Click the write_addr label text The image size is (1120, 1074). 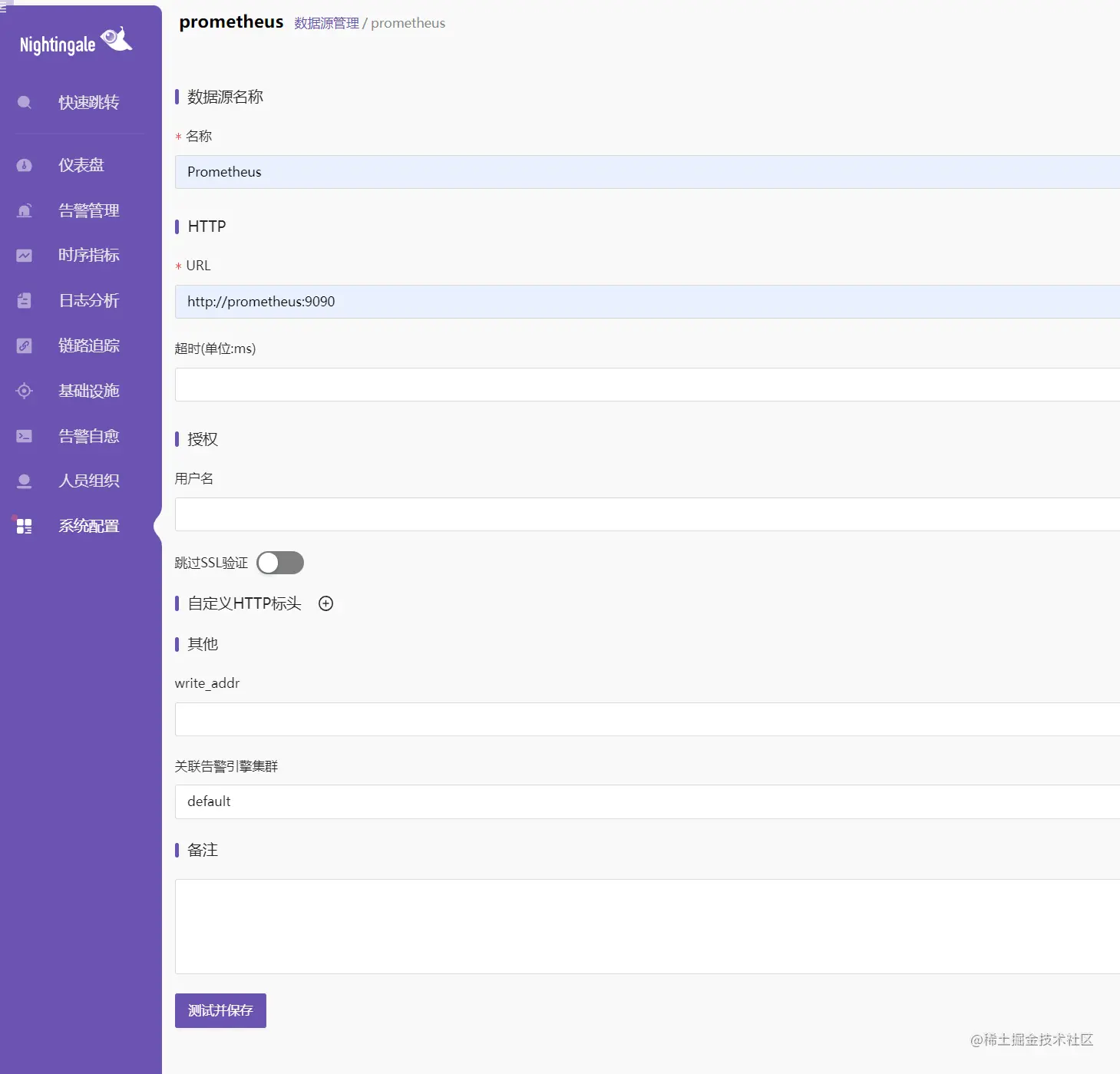click(x=207, y=683)
